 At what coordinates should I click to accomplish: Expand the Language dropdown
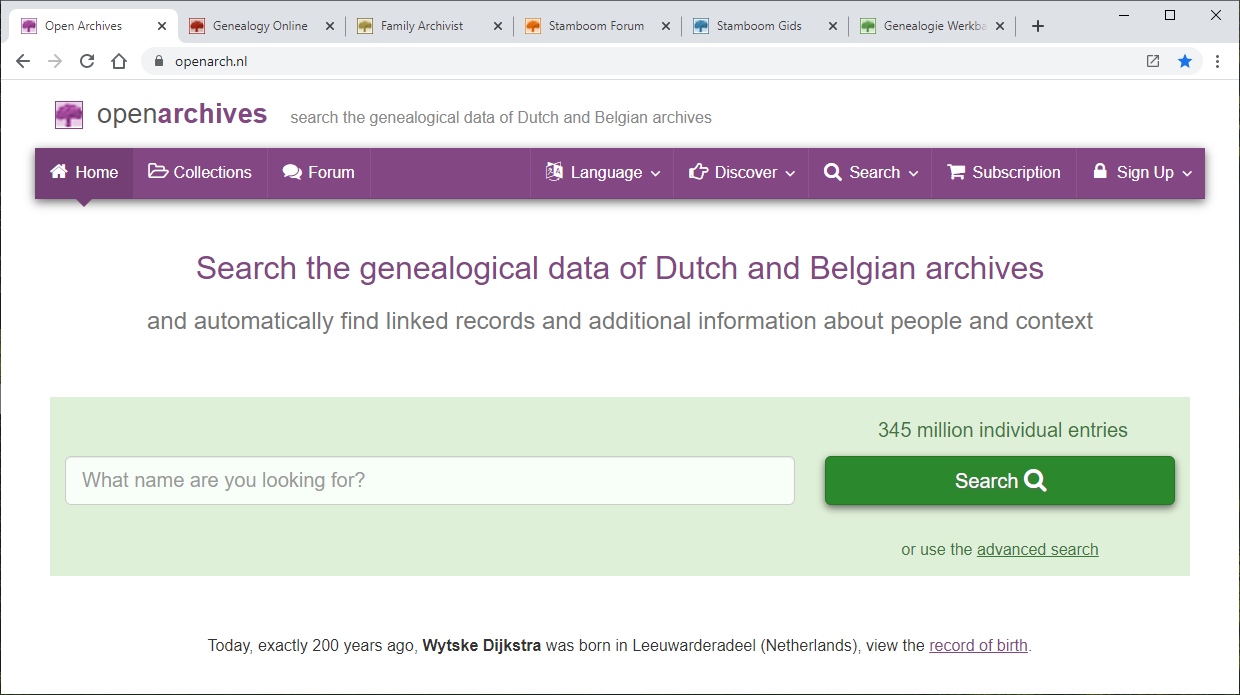[x=603, y=172]
